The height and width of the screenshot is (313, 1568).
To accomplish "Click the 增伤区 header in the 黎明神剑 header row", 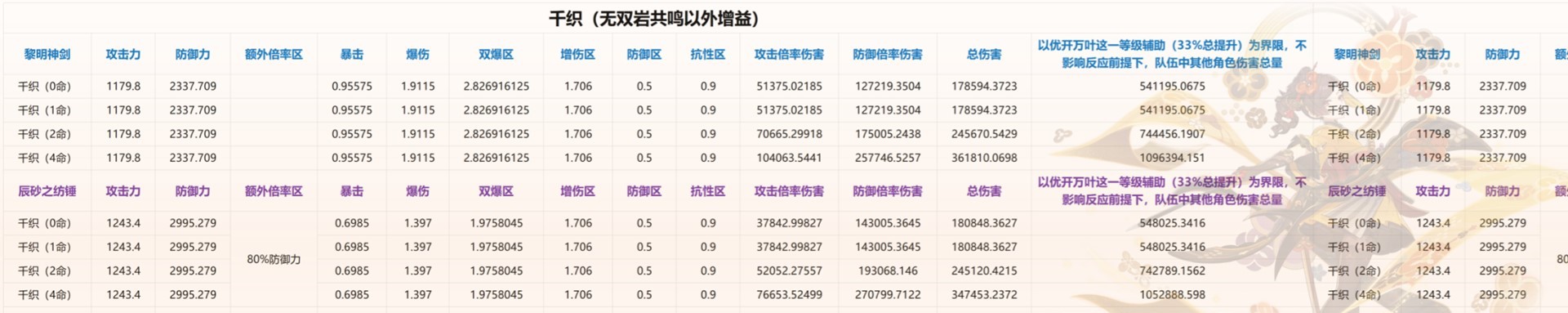I will [577, 54].
